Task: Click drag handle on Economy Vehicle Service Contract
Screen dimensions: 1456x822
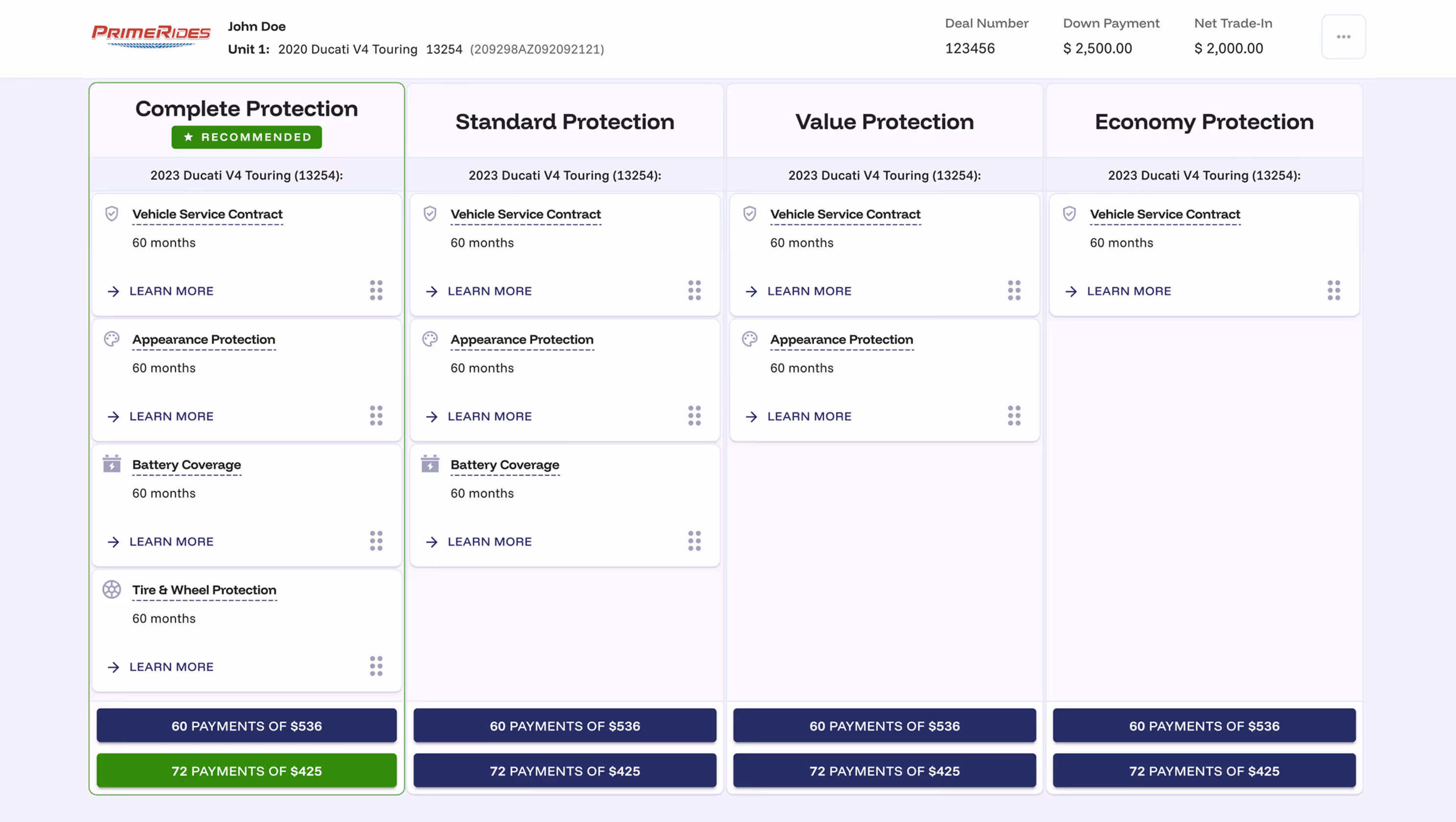Action: click(1333, 290)
